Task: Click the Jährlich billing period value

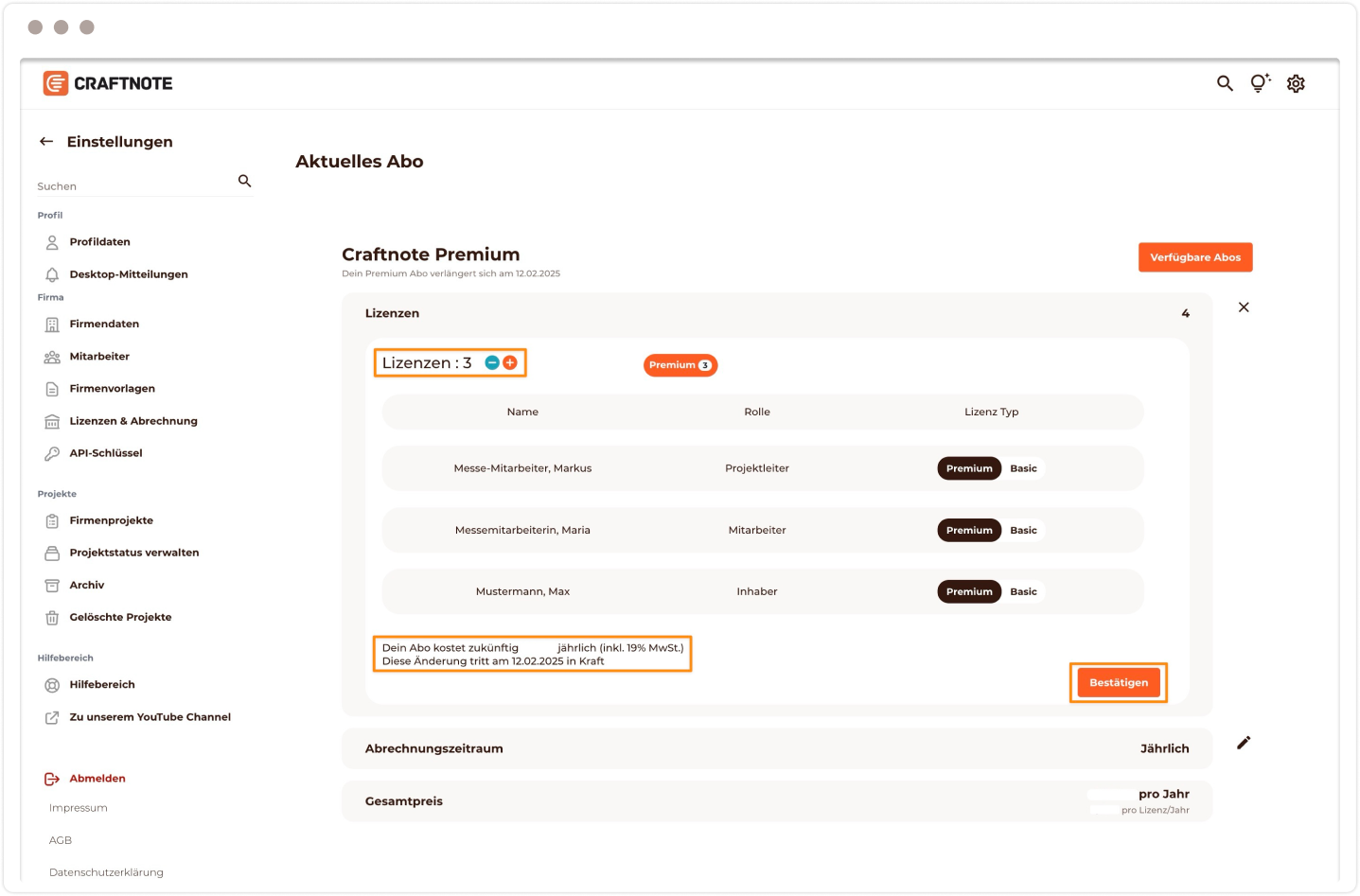Action: point(1164,748)
